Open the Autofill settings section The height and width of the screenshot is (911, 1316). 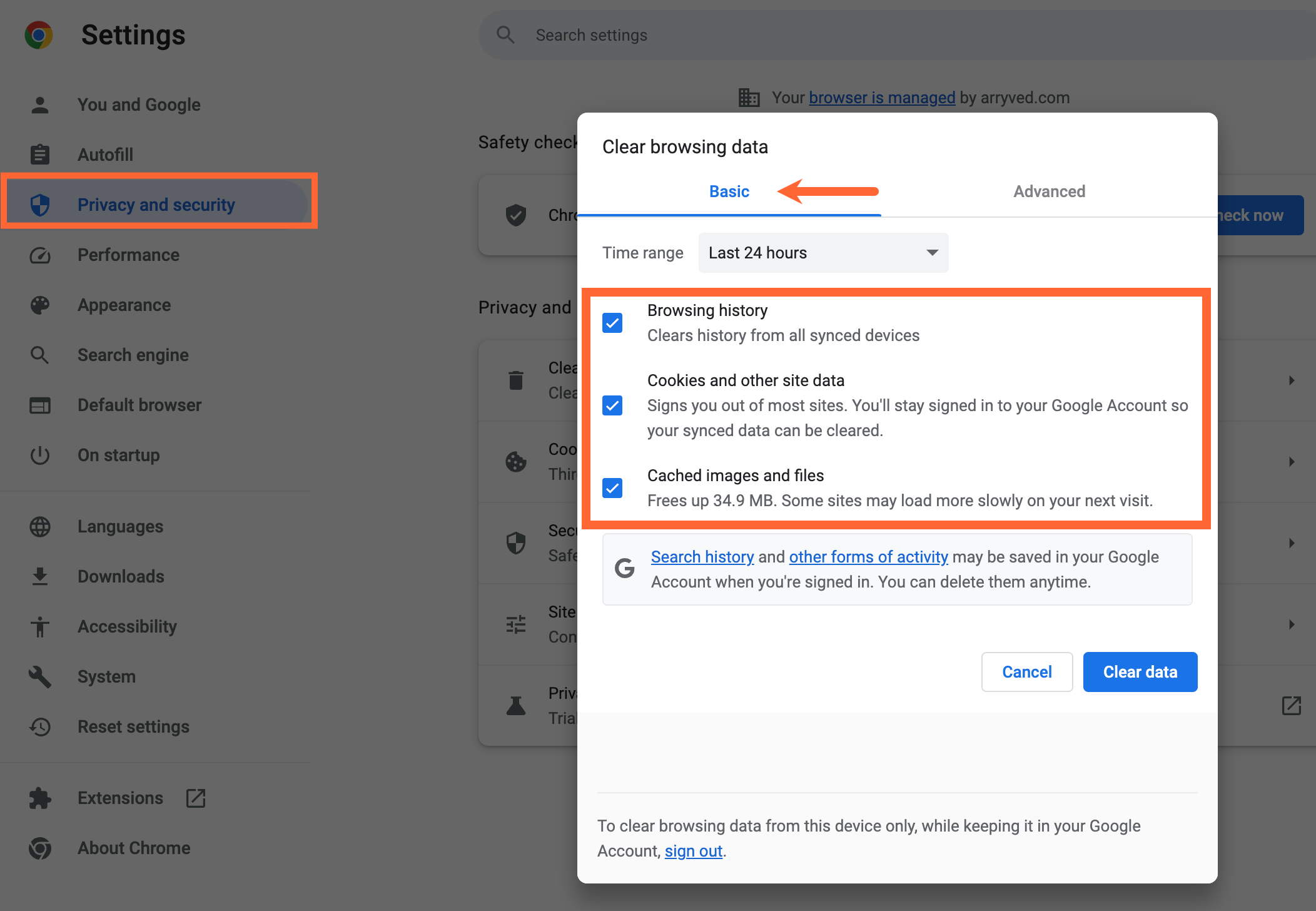tap(105, 155)
